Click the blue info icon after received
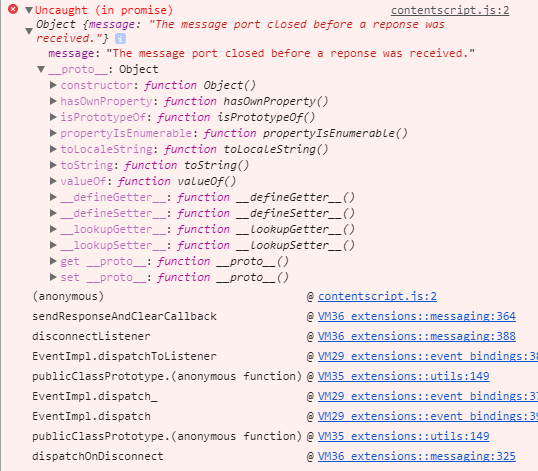The height and width of the screenshot is (471, 538). click(120, 38)
